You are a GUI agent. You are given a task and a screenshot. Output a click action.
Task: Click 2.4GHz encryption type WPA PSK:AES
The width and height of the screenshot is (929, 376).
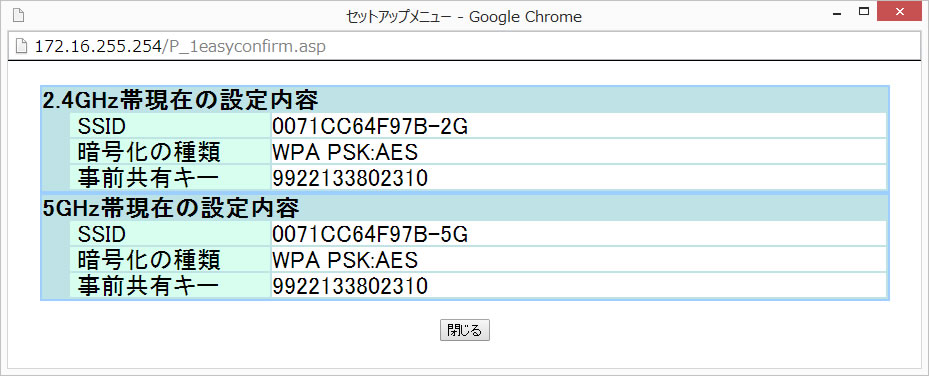pos(345,152)
